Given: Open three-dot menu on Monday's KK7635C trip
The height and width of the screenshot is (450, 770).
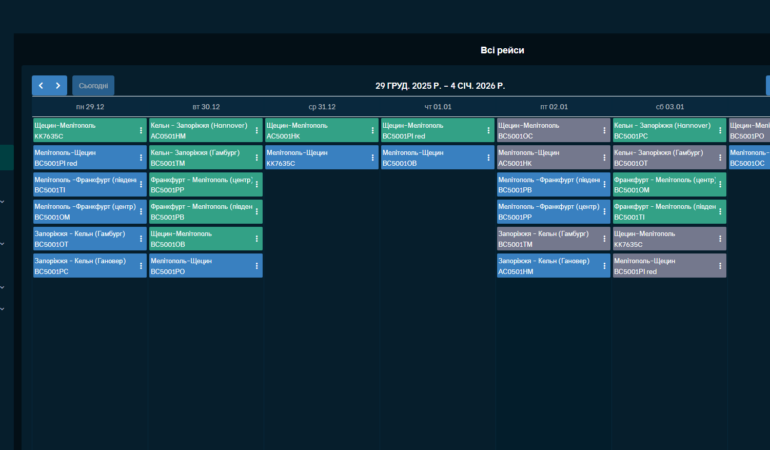Looking at the screenshot, I should (140, 130).
